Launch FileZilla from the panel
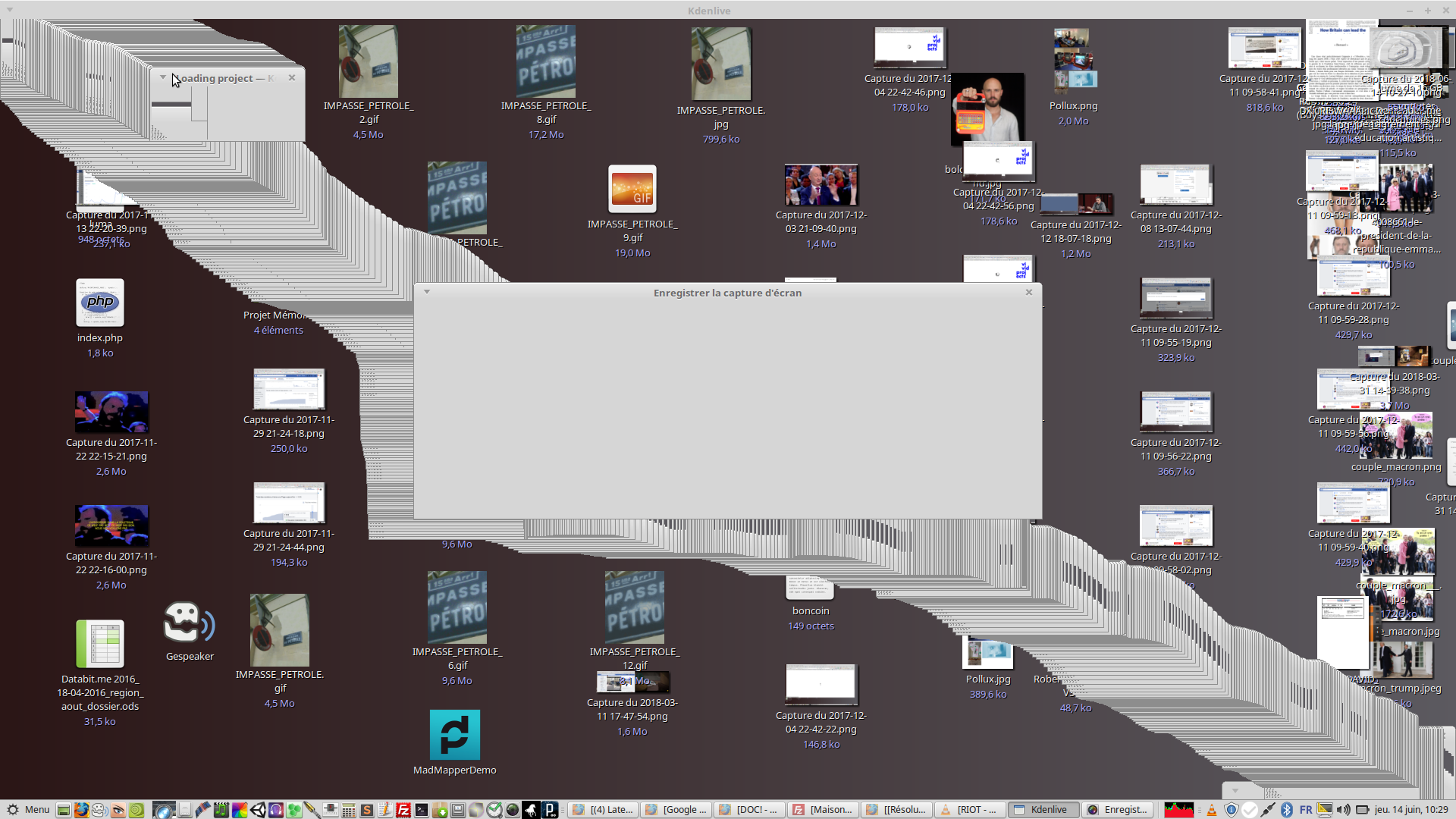1456x819 pixels. 403,810
